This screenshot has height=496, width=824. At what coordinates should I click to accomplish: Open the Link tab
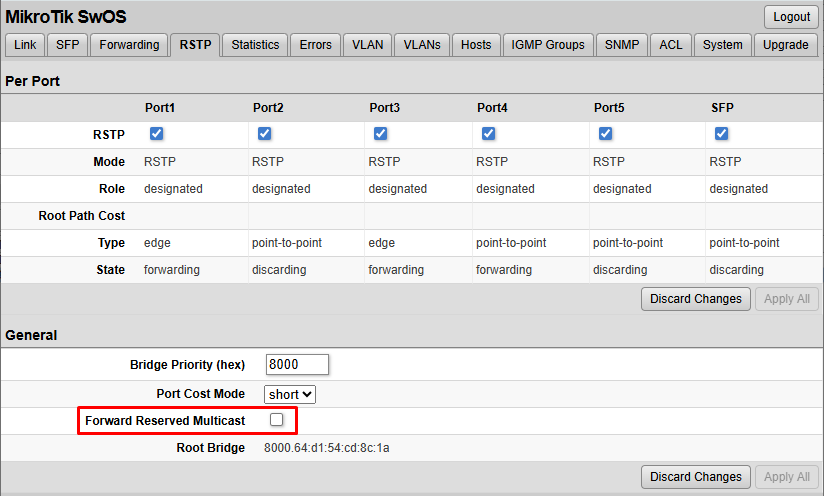[x=25, y=45]
